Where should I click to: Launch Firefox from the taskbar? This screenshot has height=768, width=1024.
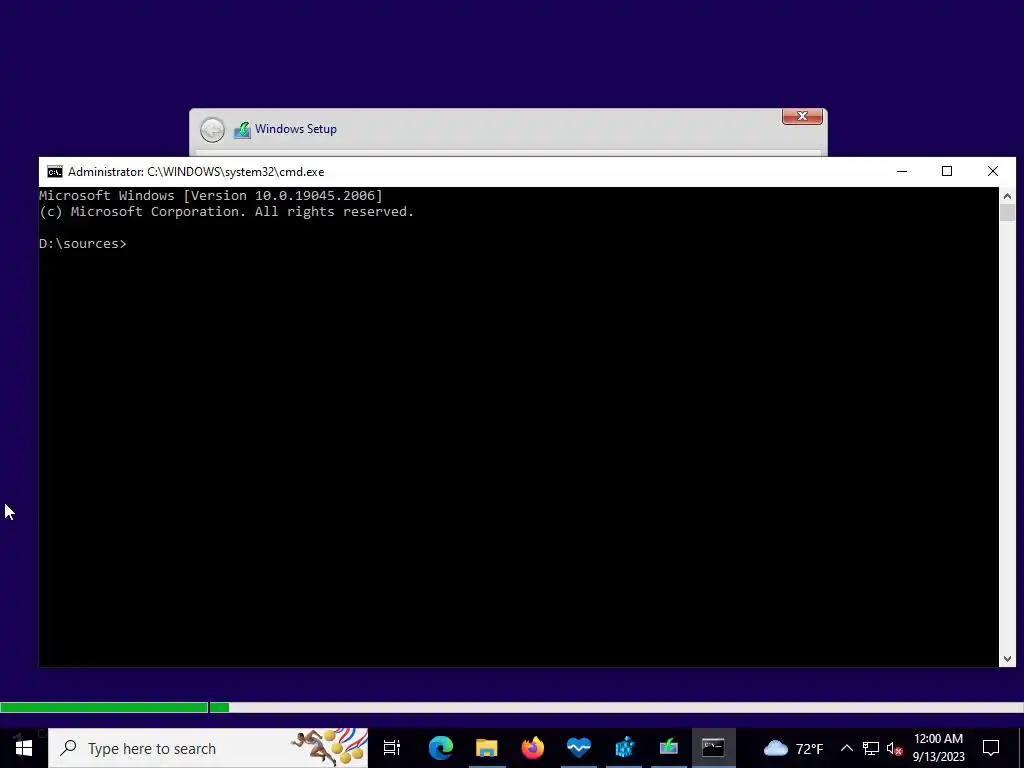[532, 748]
